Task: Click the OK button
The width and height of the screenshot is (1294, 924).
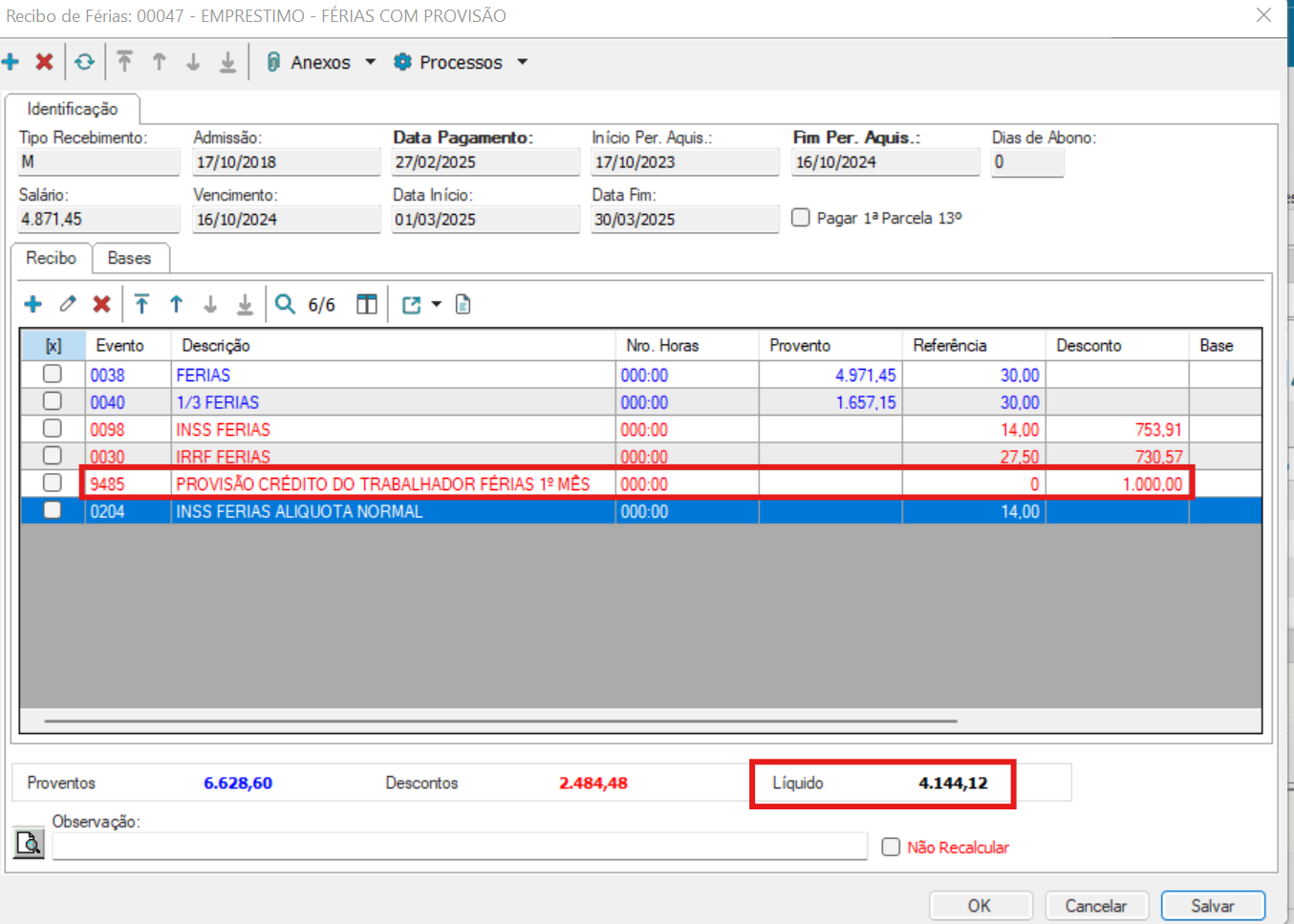Action: tap(981, 906)
